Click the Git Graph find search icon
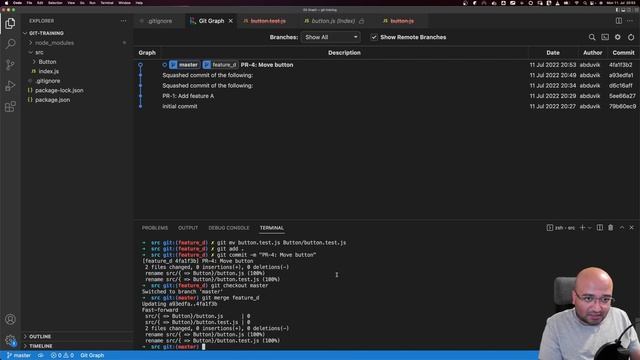The image size is (640, 360). (x=592, y=37)
